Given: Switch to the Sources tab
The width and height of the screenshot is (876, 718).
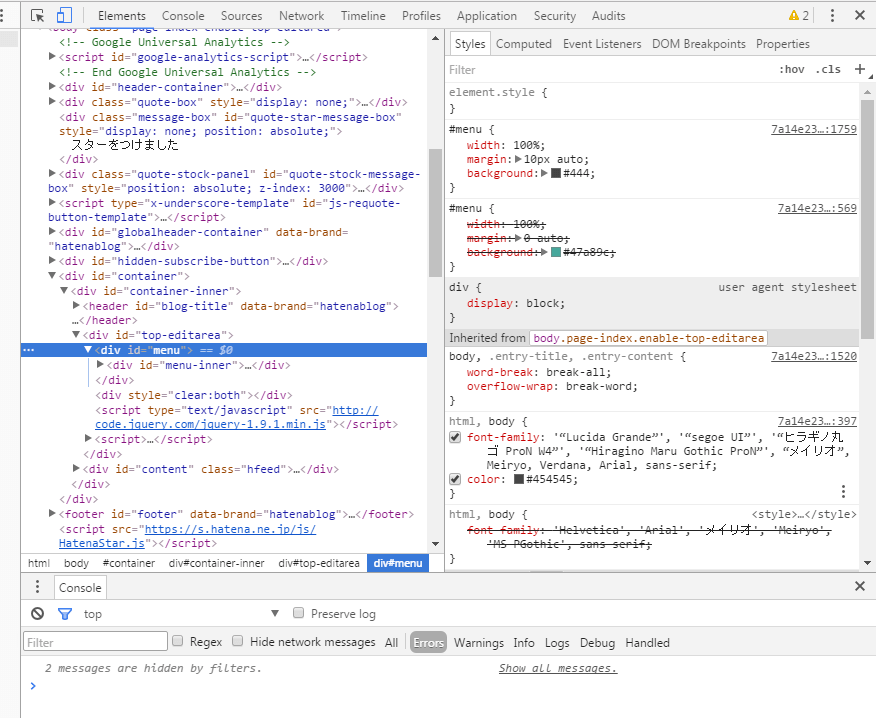Looking at the screenshot, I should point(241,16).
